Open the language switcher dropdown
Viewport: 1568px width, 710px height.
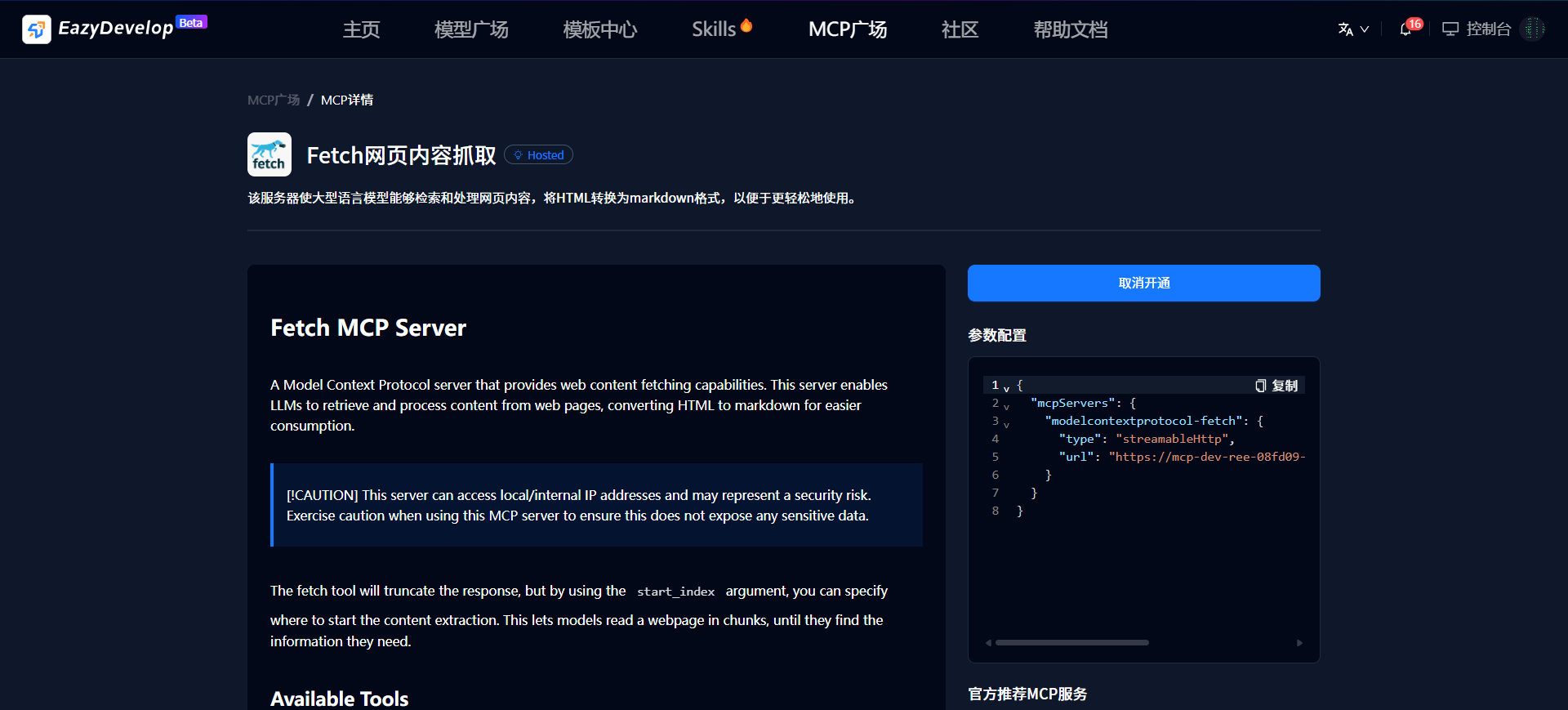1353,29
